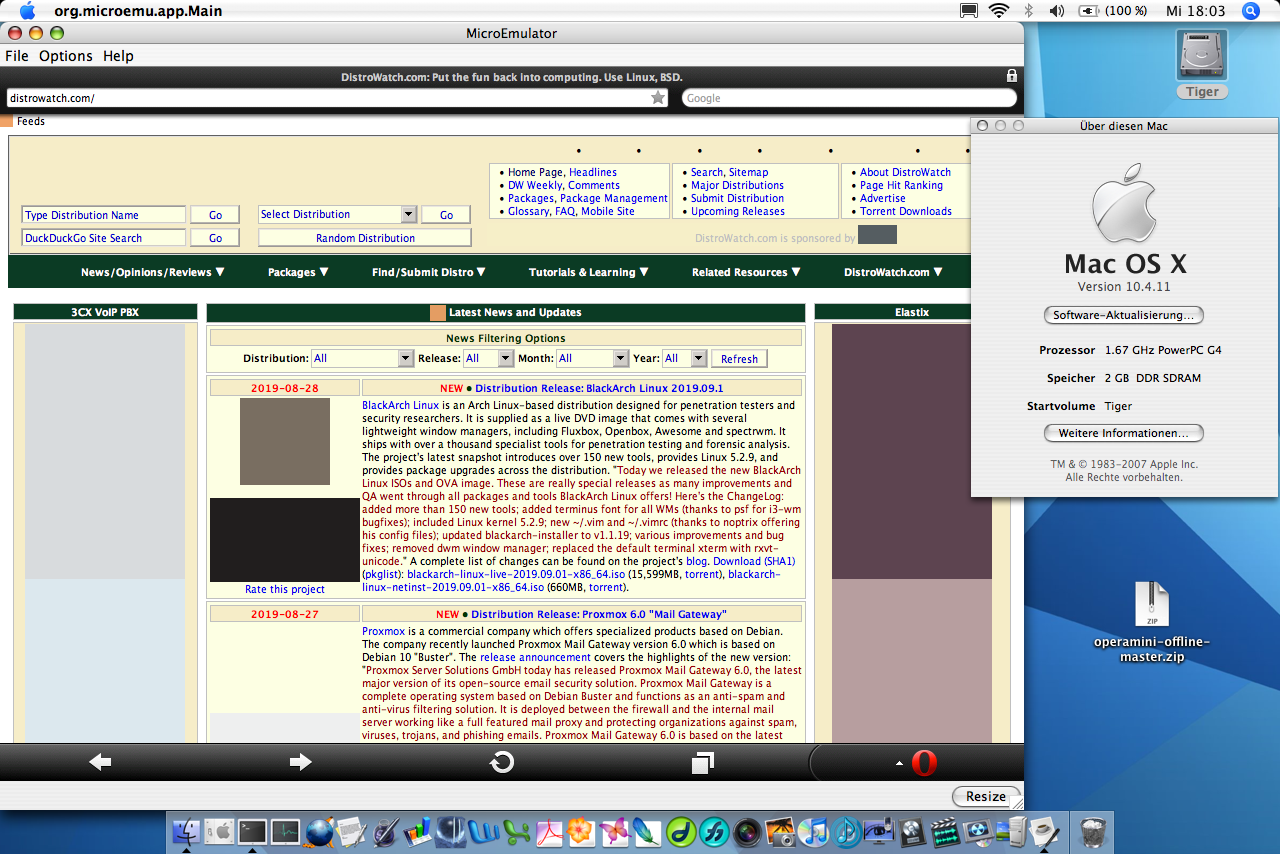Open the Torrent Downloads link

pos(905,211)
